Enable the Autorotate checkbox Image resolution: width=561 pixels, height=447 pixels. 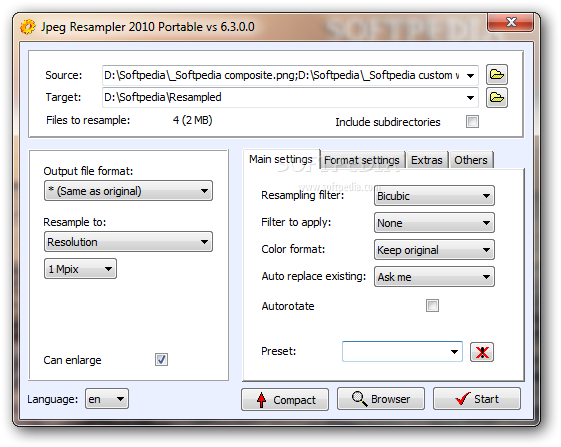[x=432, y=306]
